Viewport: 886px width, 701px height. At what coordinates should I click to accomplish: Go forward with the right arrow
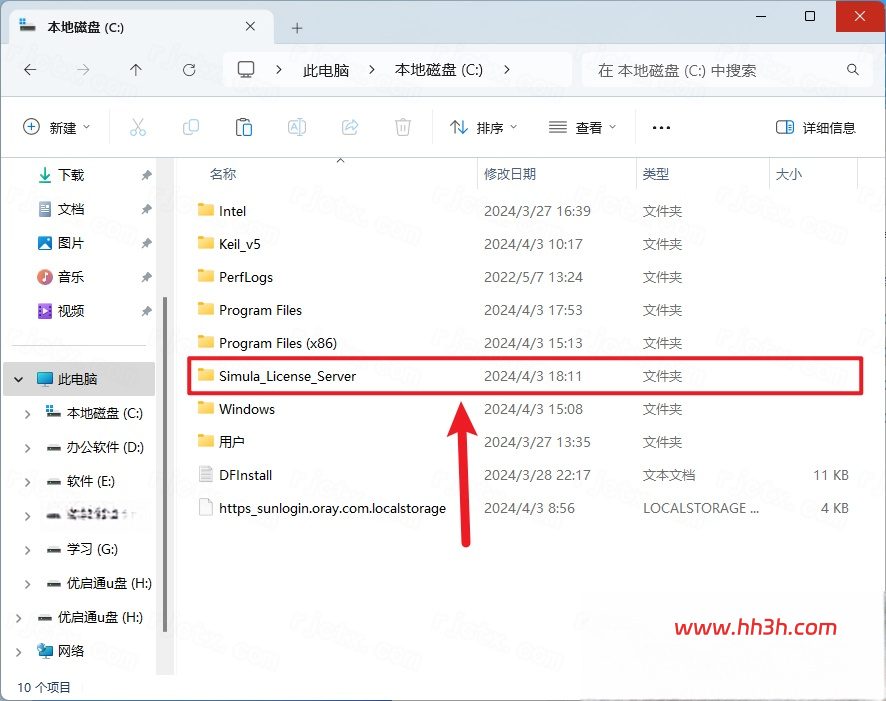[83, 69]
